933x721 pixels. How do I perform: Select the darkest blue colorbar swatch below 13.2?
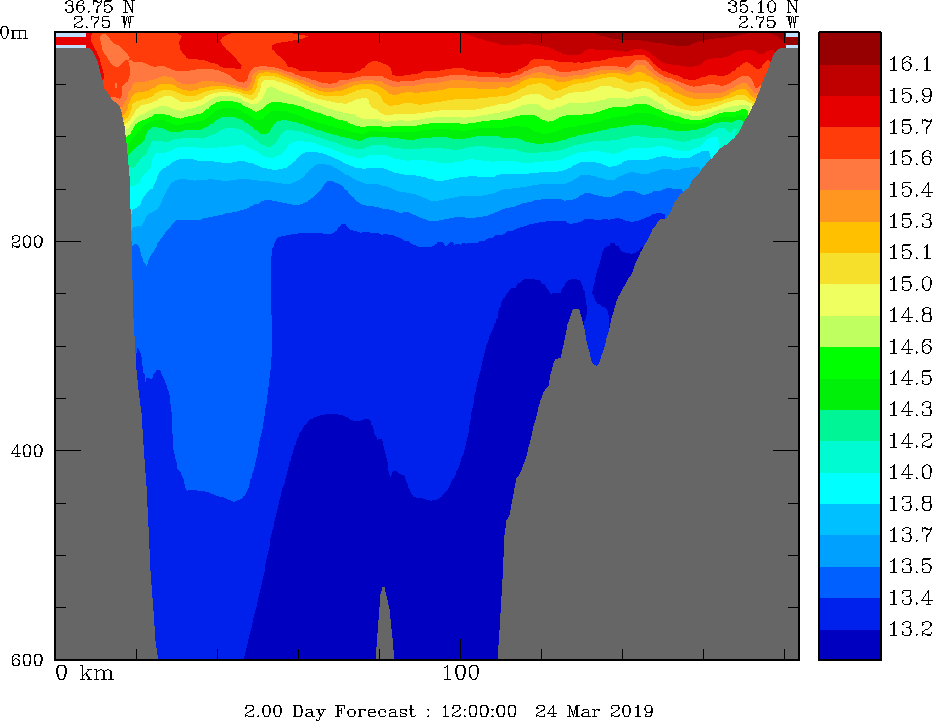pos(849,645)
